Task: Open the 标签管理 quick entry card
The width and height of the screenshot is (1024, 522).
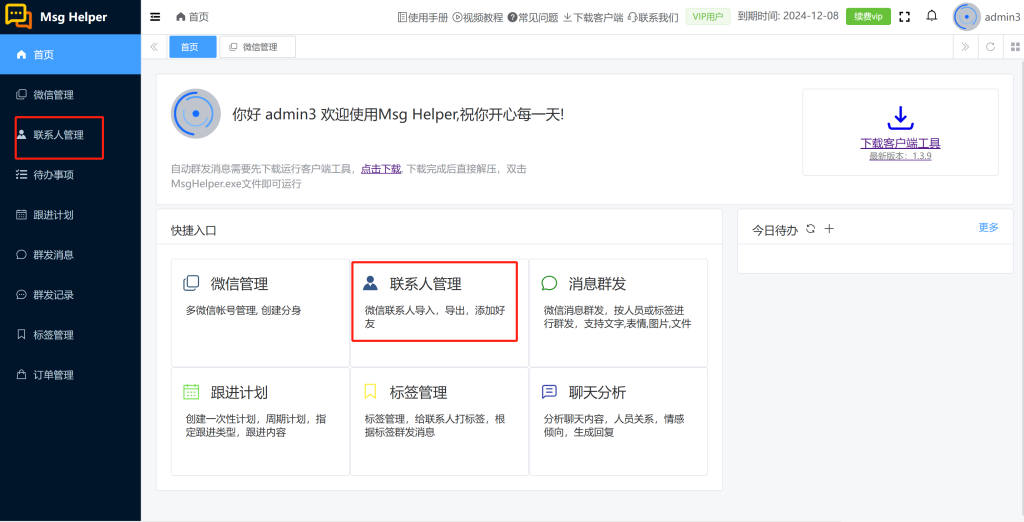Action: tap(440, 421)
